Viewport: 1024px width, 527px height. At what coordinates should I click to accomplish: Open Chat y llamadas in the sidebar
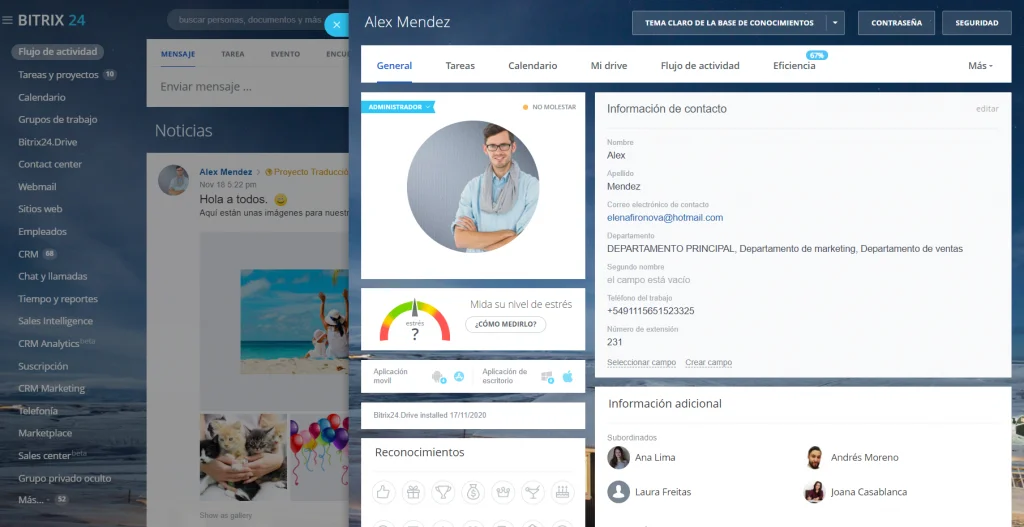[52, 276]
